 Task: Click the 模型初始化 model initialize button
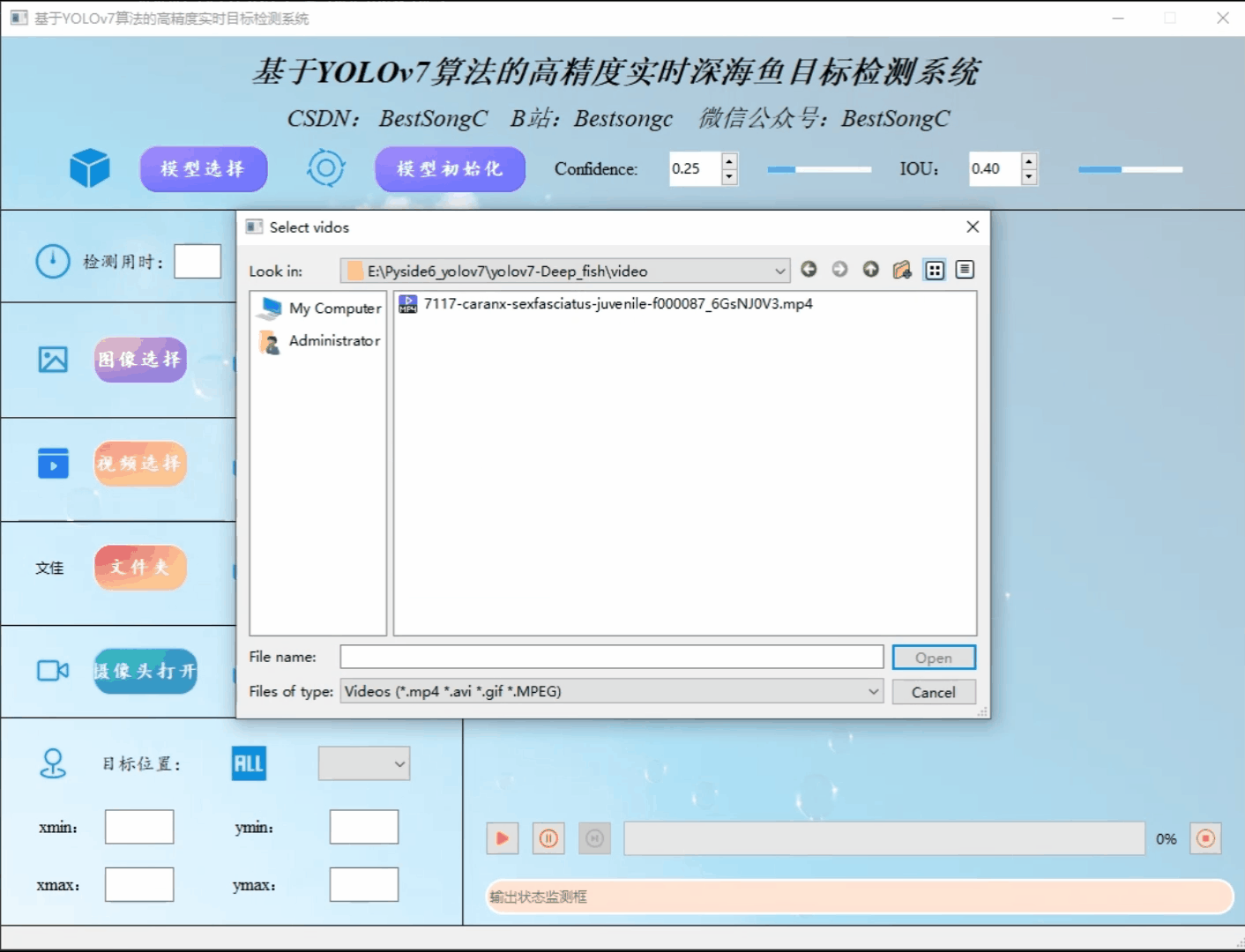[x=450, y=169]
